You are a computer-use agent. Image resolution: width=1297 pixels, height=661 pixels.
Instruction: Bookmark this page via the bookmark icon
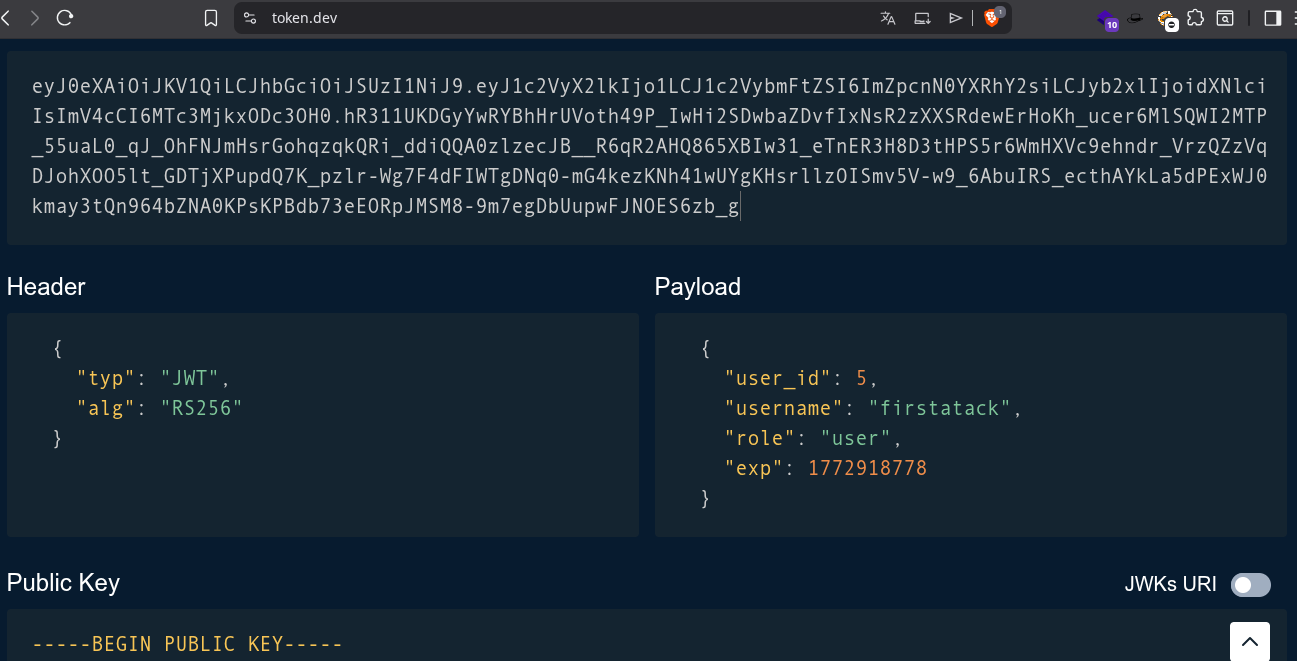pyautogui.click(x=211, y=17)
